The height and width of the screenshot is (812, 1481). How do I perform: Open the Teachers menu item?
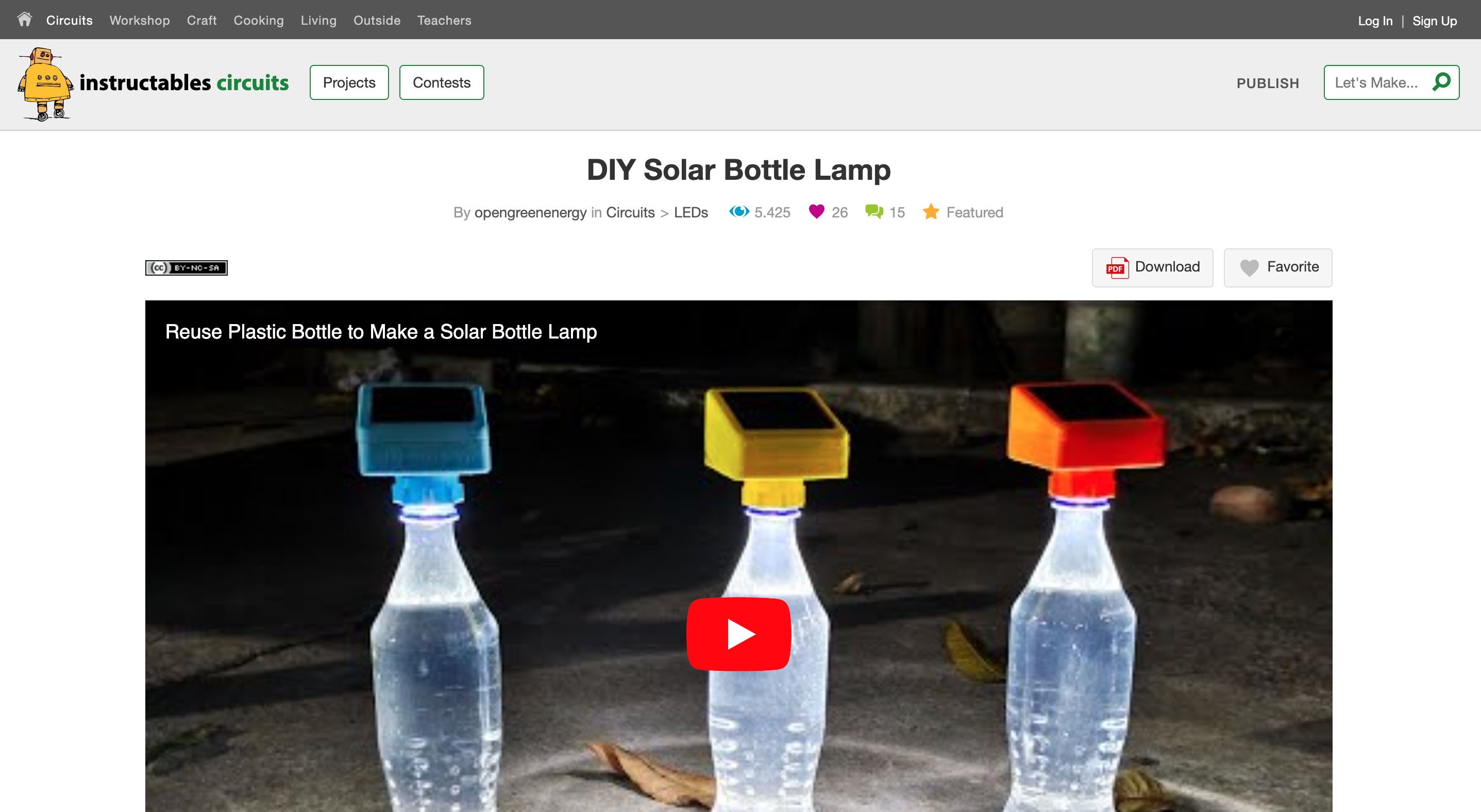click(444, 20)
